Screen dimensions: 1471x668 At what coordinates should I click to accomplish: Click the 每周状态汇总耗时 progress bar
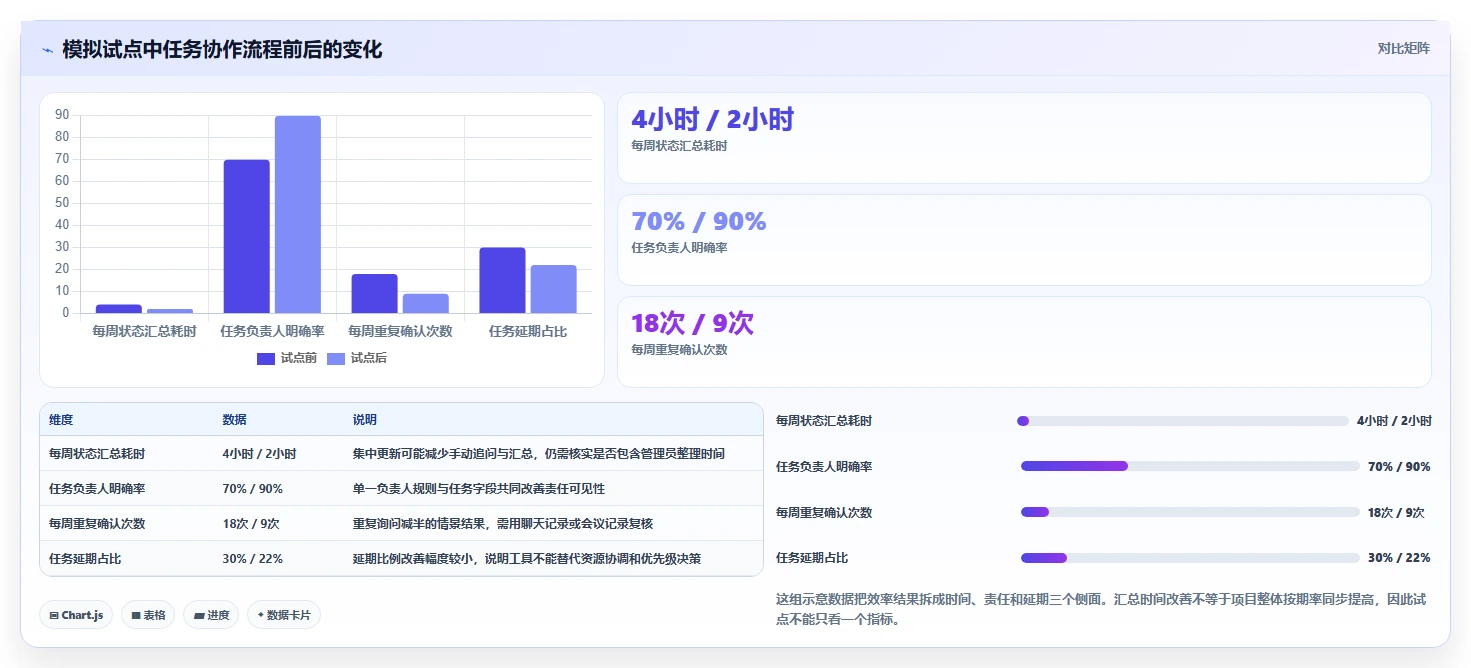tap(1182, 421)
